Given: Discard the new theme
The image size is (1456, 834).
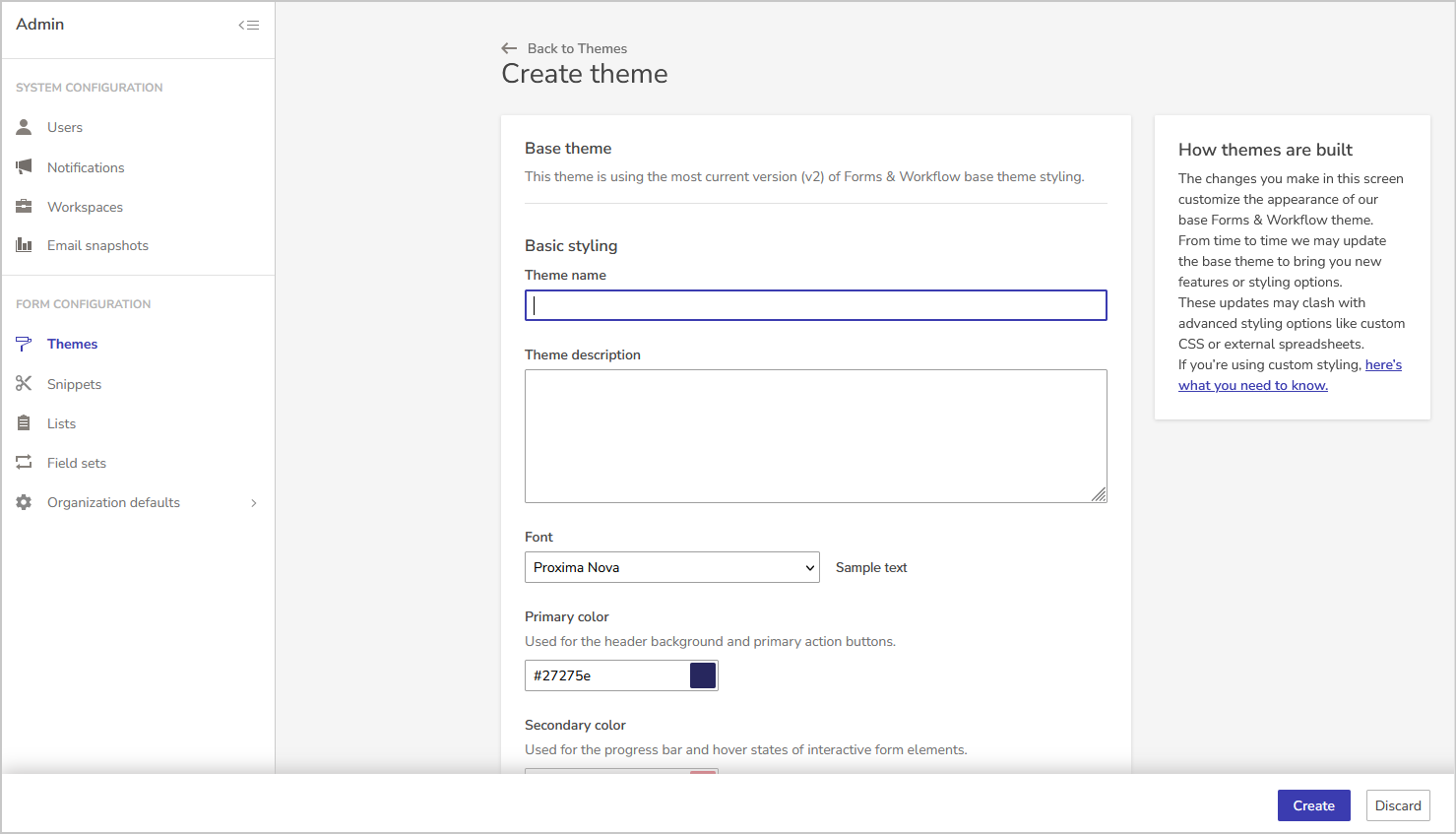Looking at the screenshot, I should click(1398, 804).
